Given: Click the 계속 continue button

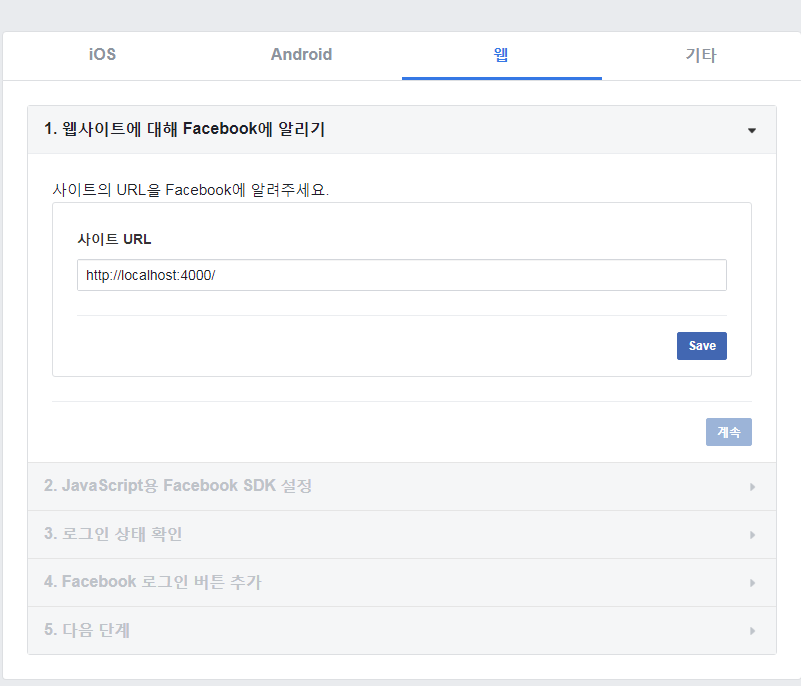Looking at the screenshot, I should (728, 432).
